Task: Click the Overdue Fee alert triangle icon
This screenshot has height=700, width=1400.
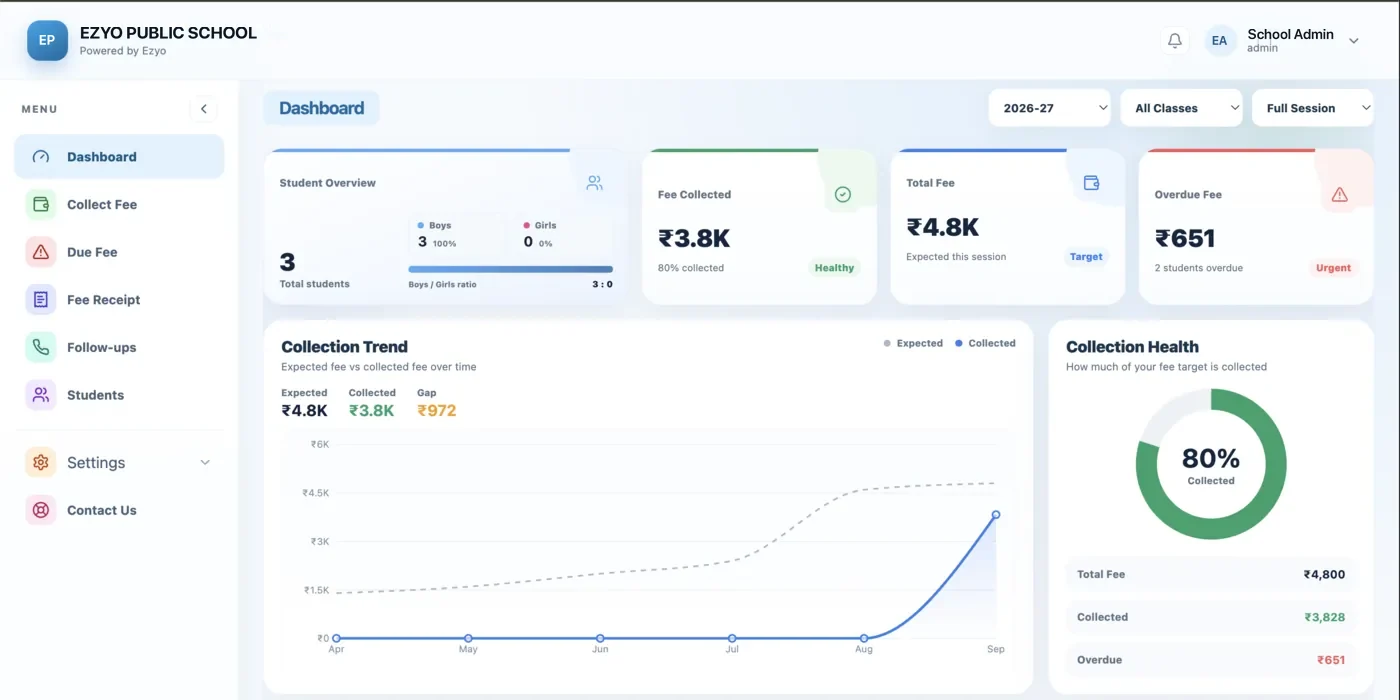Action: (x=1339, y=194)
